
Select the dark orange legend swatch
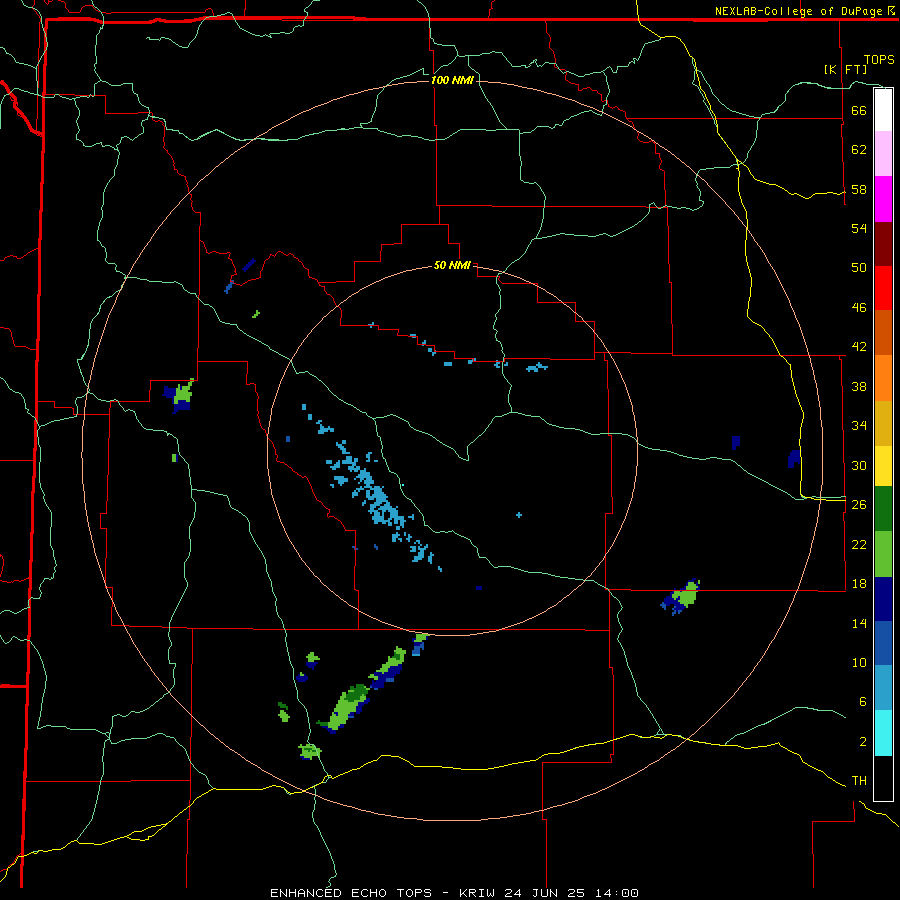click(x=883, y=333)
